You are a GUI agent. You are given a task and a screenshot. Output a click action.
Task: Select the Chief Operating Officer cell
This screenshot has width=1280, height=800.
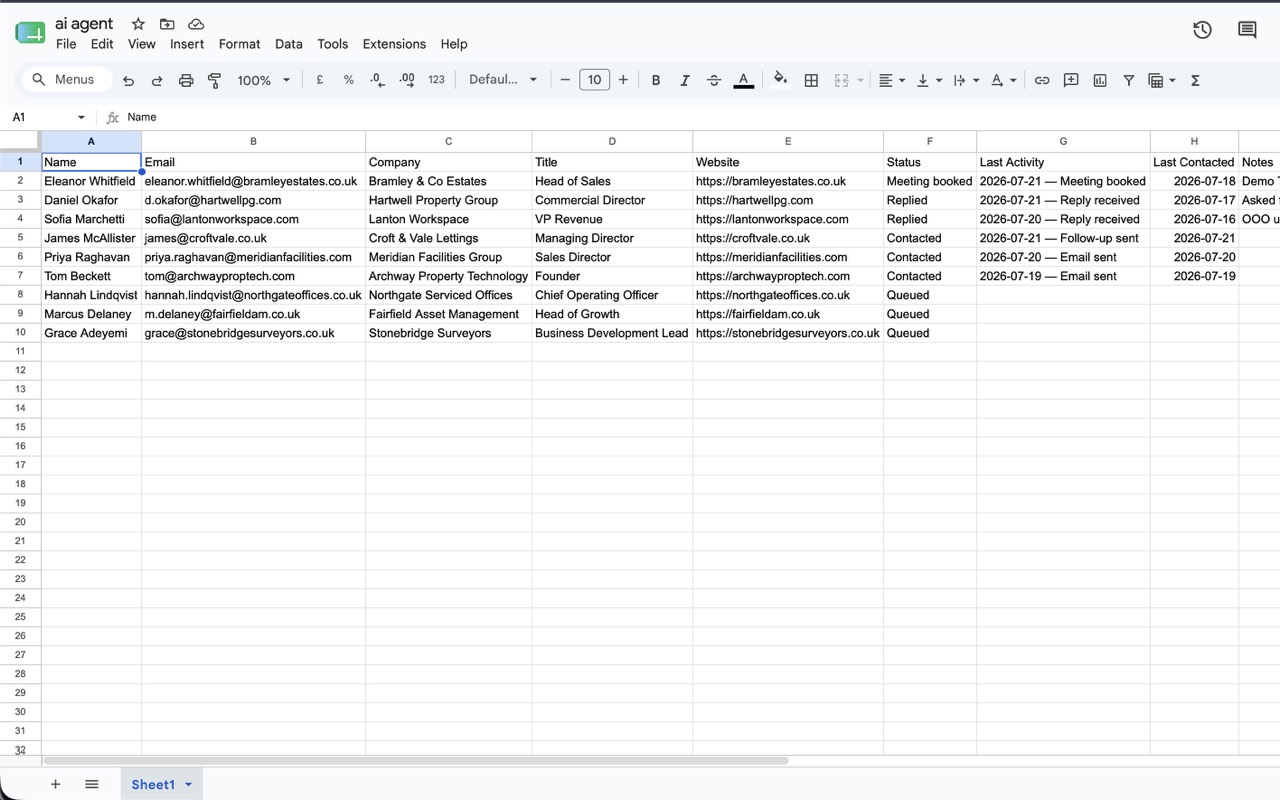tap(612, 295)
